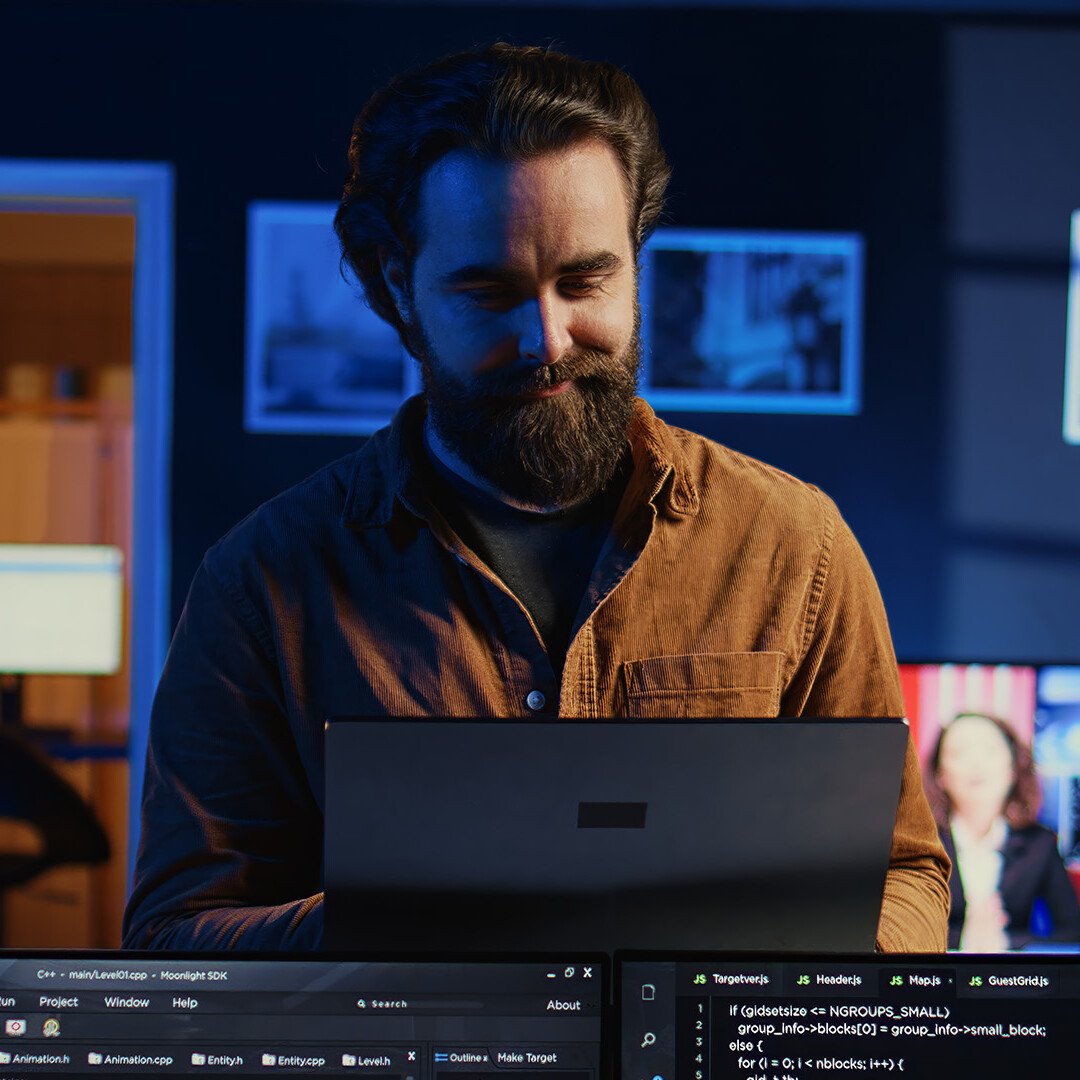Click the Search input field
The height and width of the screenshot is (1080, 1080).
[390, 1004]
